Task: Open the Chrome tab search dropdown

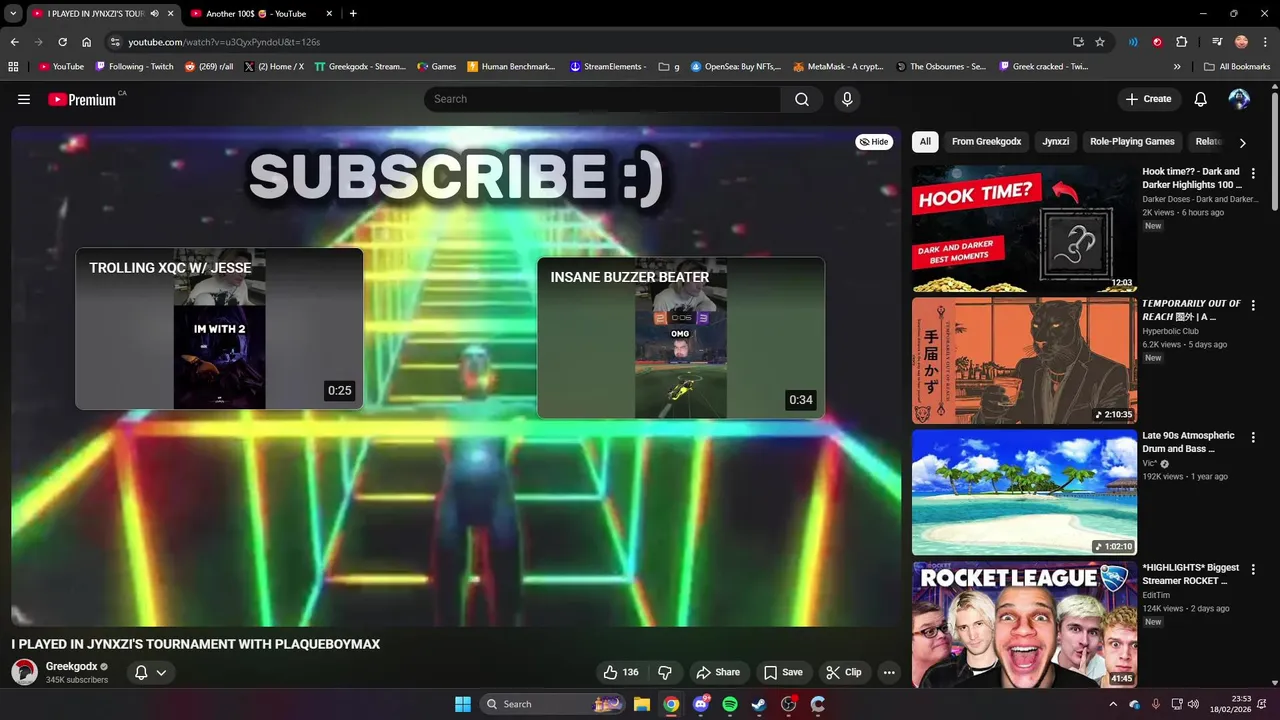Action: point(13,14)
